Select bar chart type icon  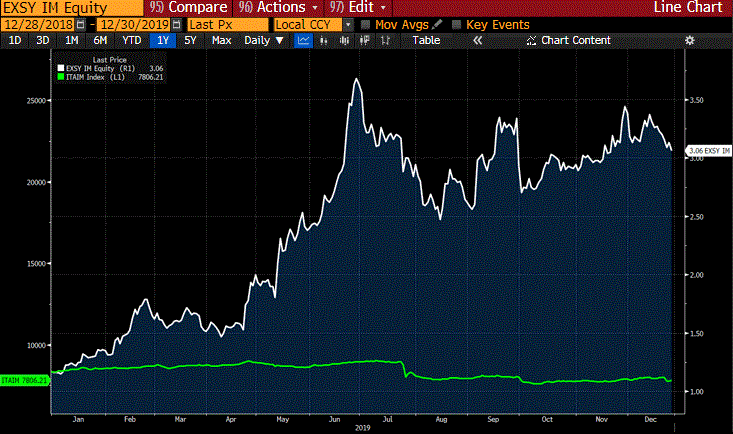[323, 41]
